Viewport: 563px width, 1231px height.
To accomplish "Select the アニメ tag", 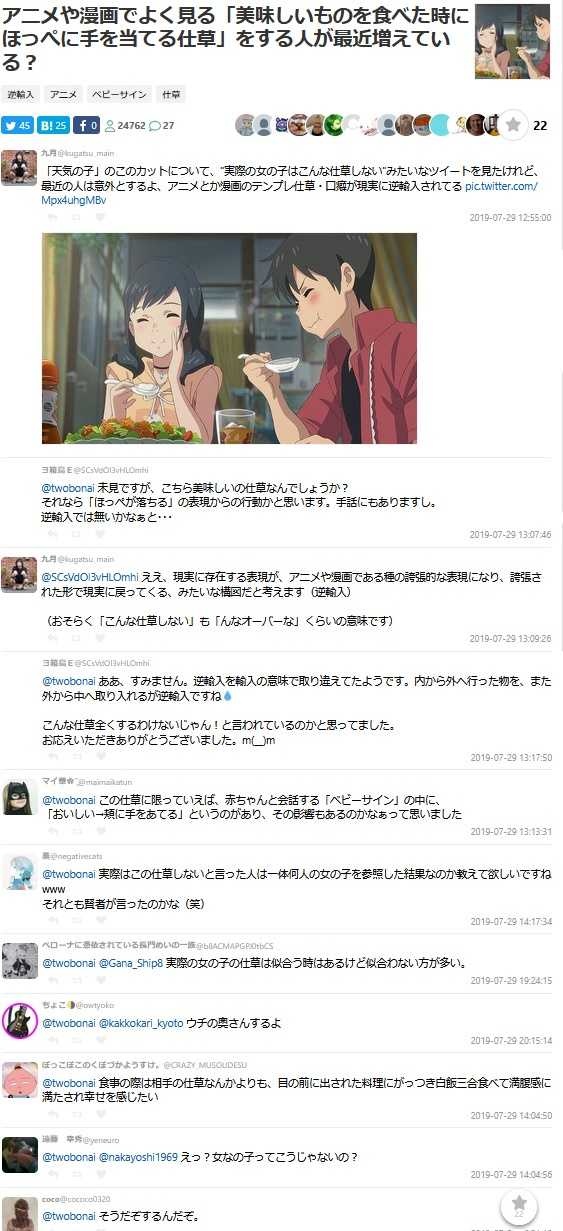I will click(x=63, y=94).
